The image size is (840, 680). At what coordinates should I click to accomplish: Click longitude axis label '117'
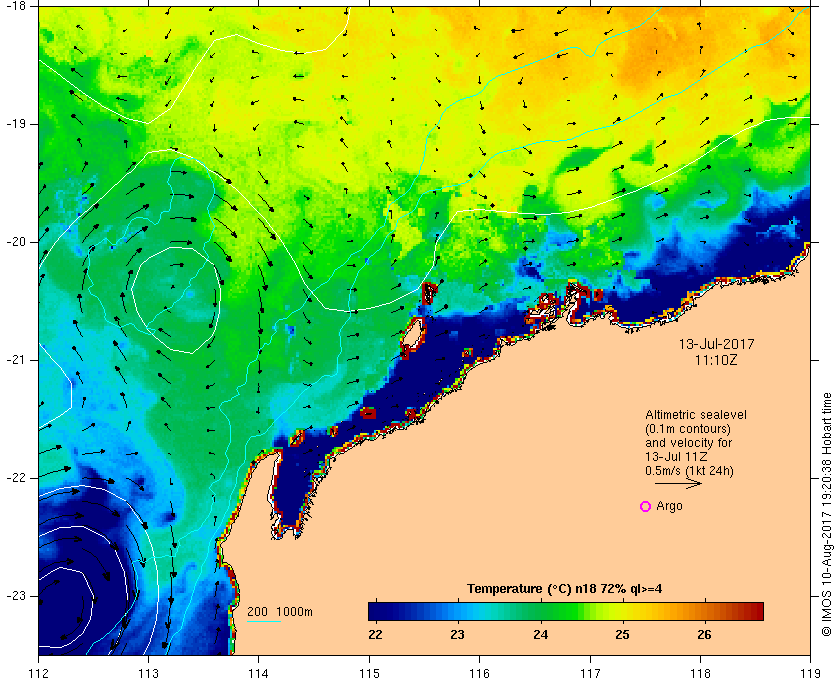point(590,672)
